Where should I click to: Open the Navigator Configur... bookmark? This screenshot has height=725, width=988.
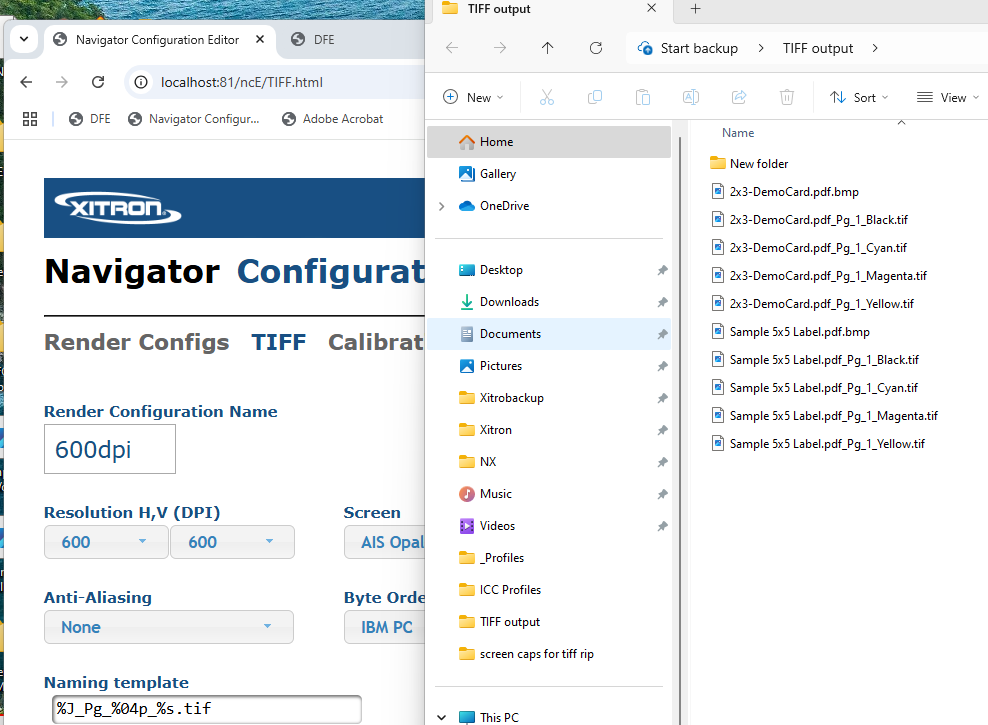click(x=193, y=119)
